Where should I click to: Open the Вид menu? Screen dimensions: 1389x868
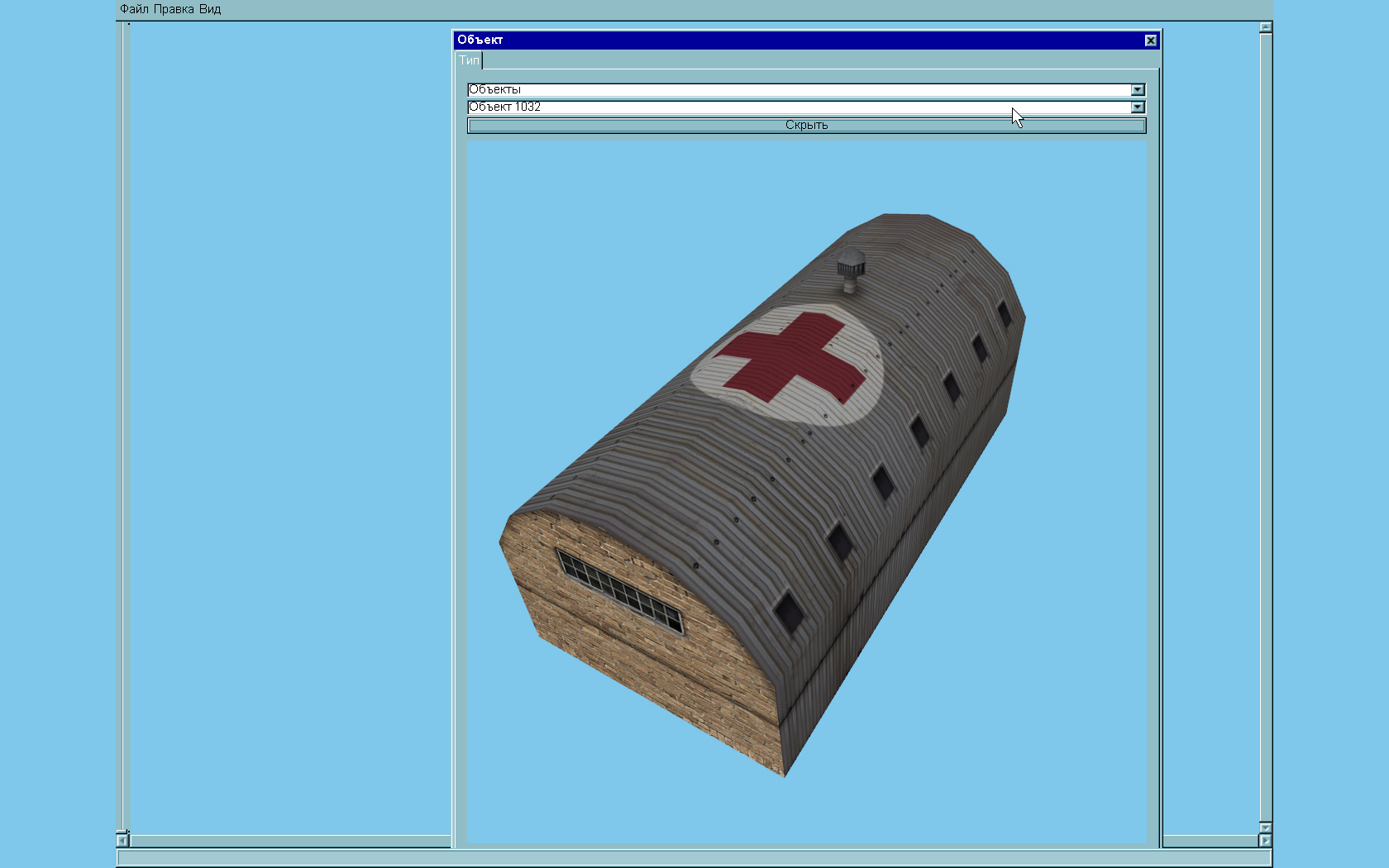pos(210,9)
